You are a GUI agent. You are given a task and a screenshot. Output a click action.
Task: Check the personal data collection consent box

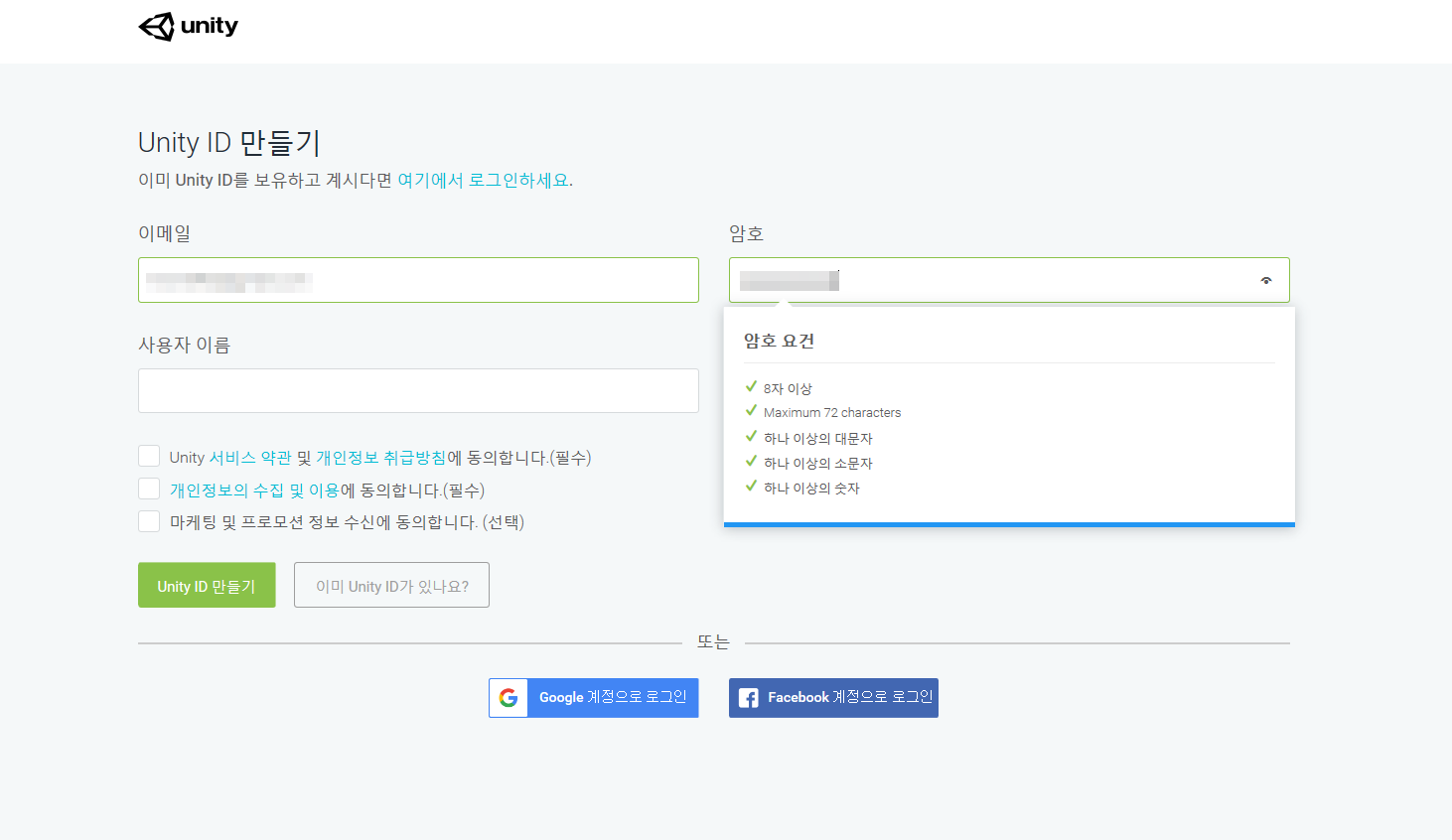[x=149, y=489]
